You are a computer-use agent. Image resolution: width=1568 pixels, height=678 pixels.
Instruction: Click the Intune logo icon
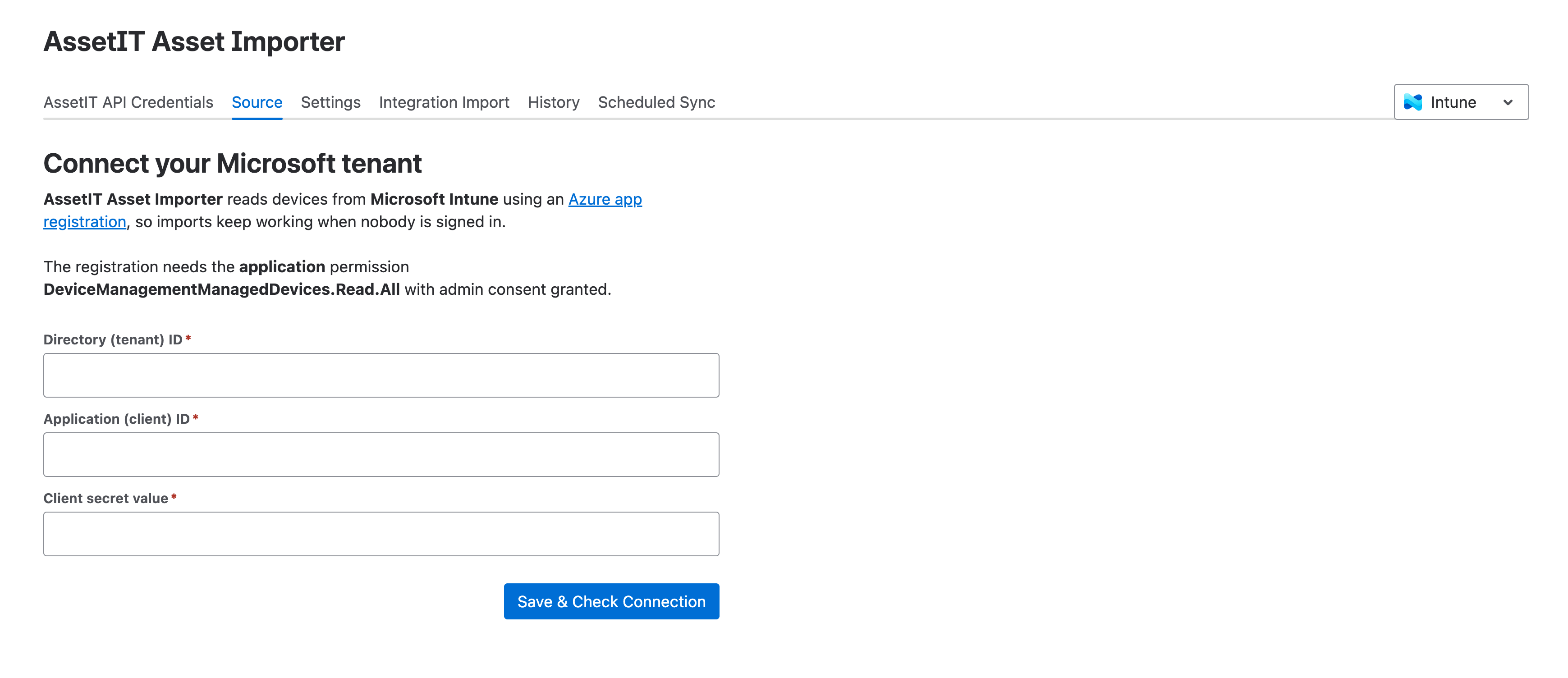point(1413,101)
